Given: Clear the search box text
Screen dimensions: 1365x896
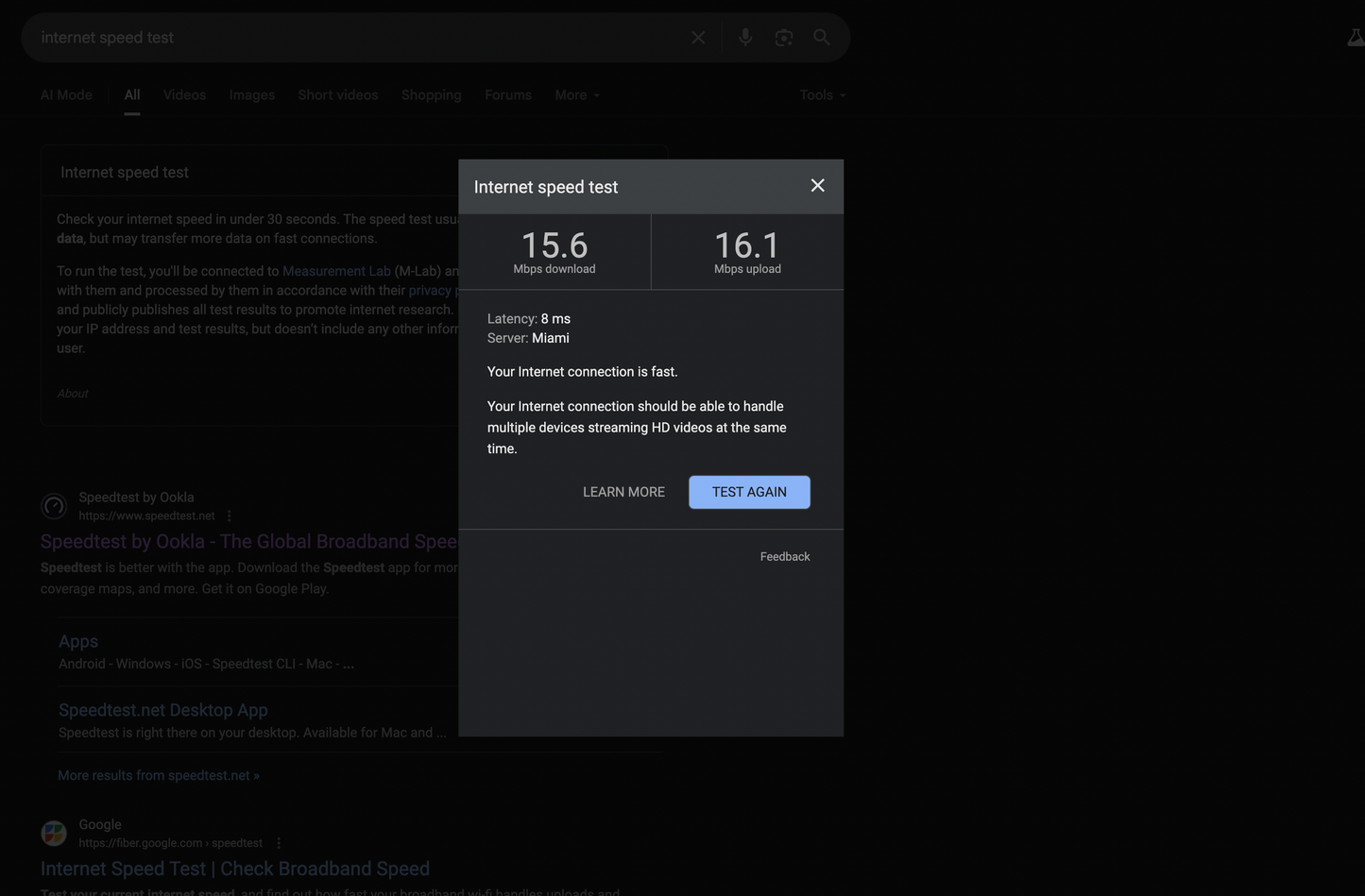Looking at the screenshot, I should coord(698,38).
